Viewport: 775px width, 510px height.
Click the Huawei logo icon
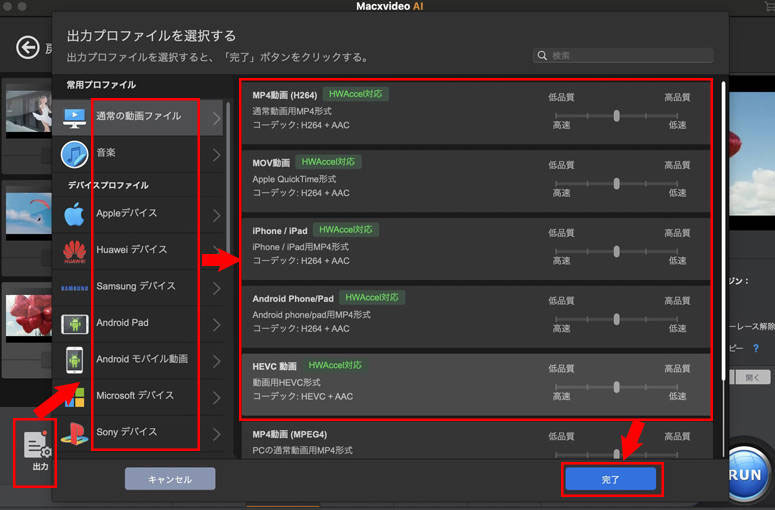[74, 250]
